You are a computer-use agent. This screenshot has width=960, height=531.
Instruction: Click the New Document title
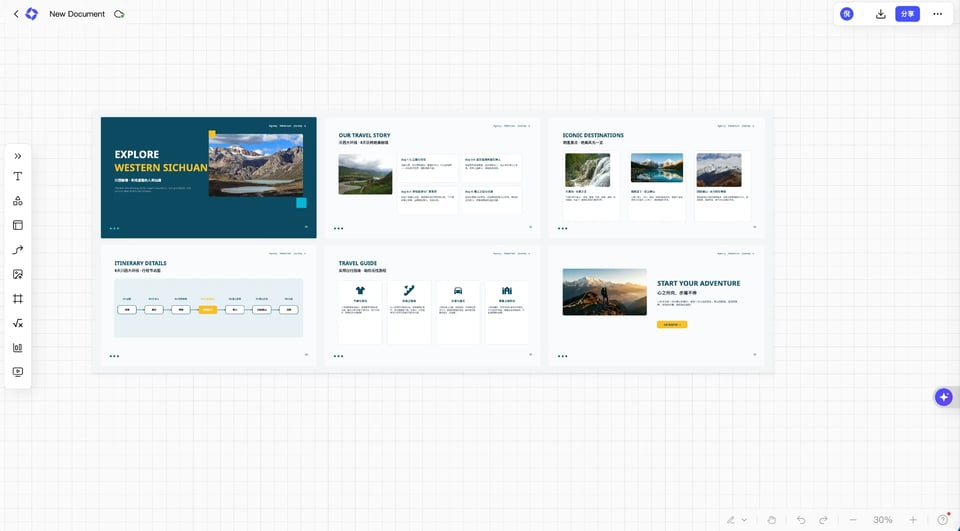coord(77,14)
